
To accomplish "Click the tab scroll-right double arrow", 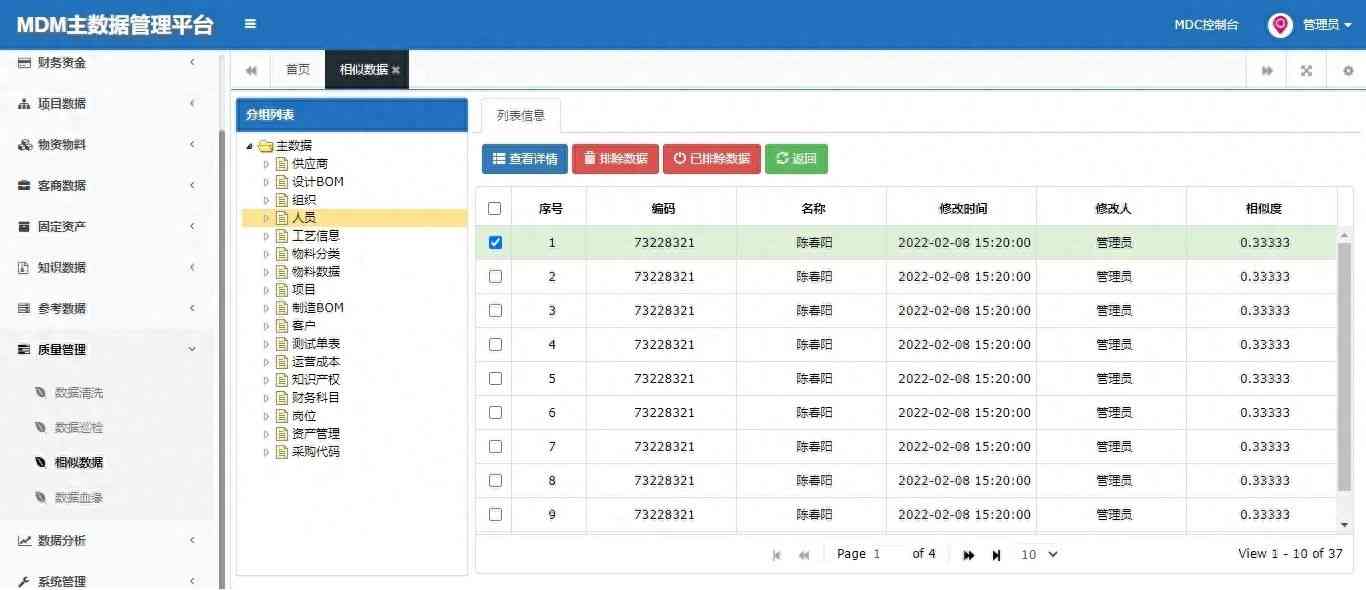I will click(1267, 70).
